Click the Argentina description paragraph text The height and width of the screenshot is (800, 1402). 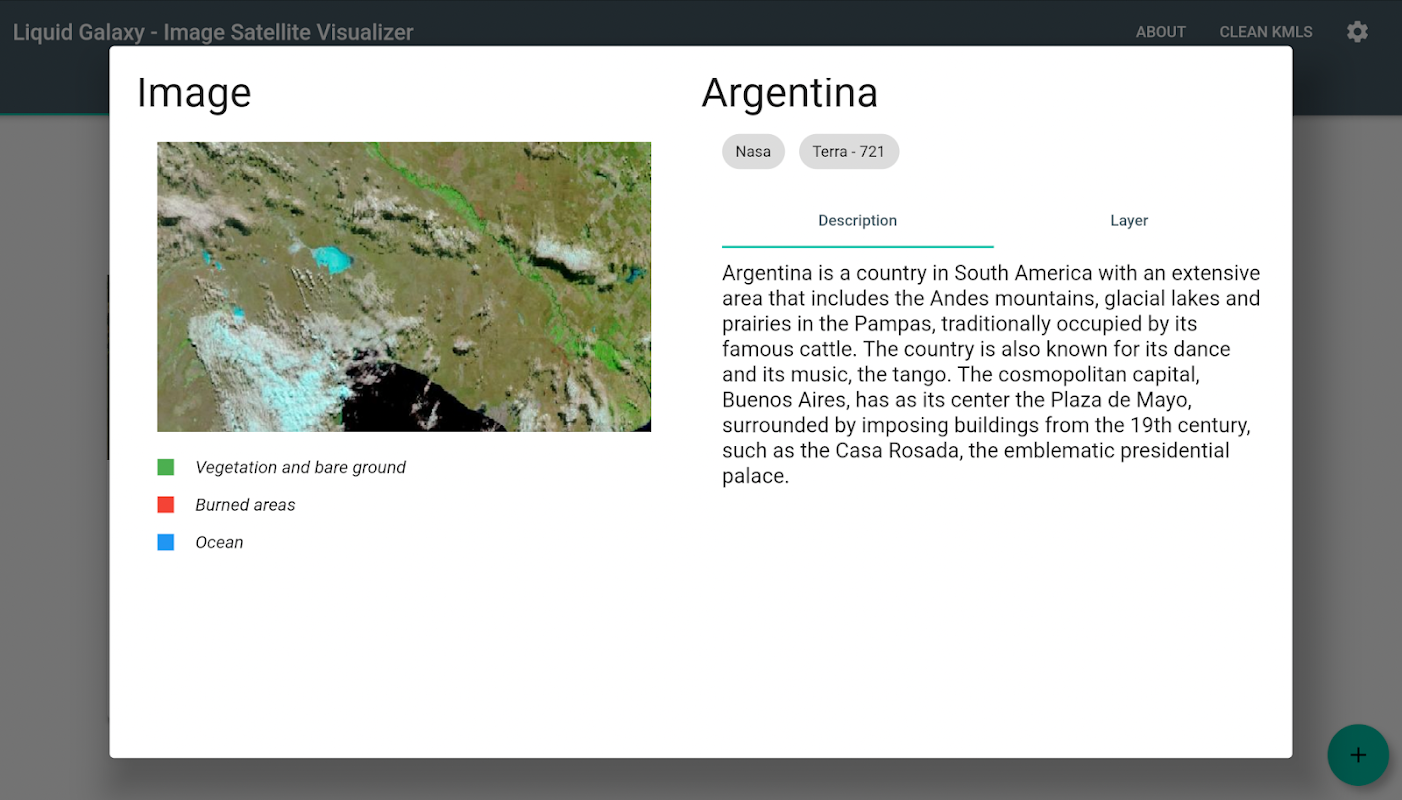[x=991, y=374]
